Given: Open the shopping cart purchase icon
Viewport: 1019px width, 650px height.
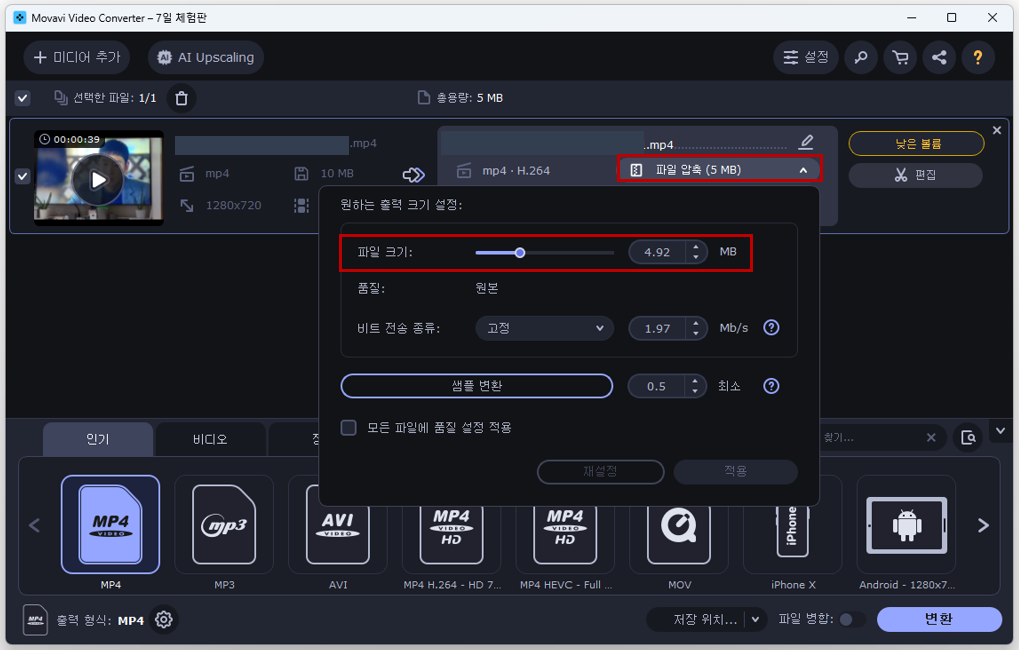Looking at the screenshot, I should (900, 57).
